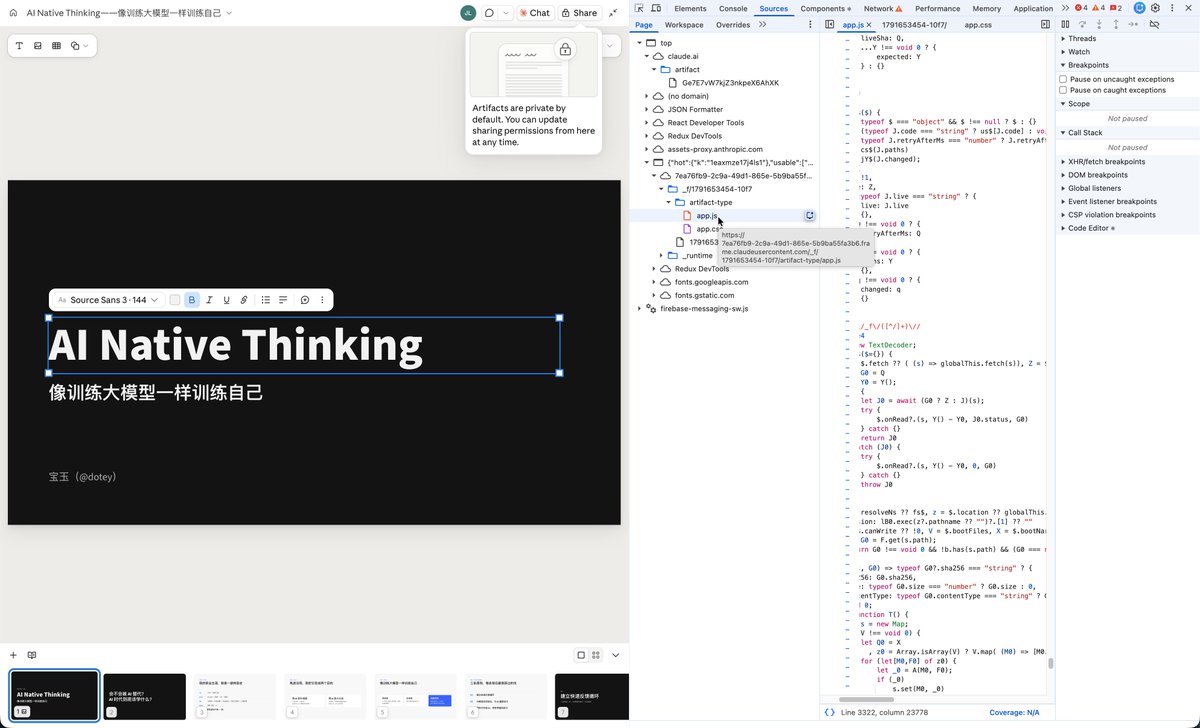Switch to the Memory tab
This screenshot has height=728, width=1200.
[986, 8]
